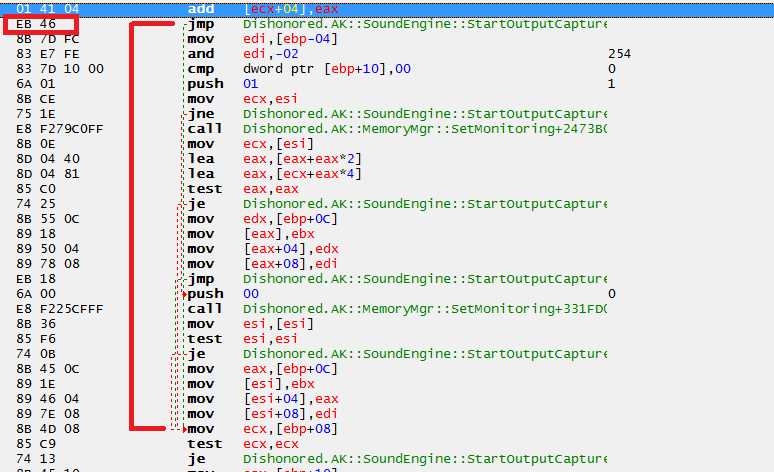
Task: Select the 'push 00' instruction
Action: coord(223,294)
